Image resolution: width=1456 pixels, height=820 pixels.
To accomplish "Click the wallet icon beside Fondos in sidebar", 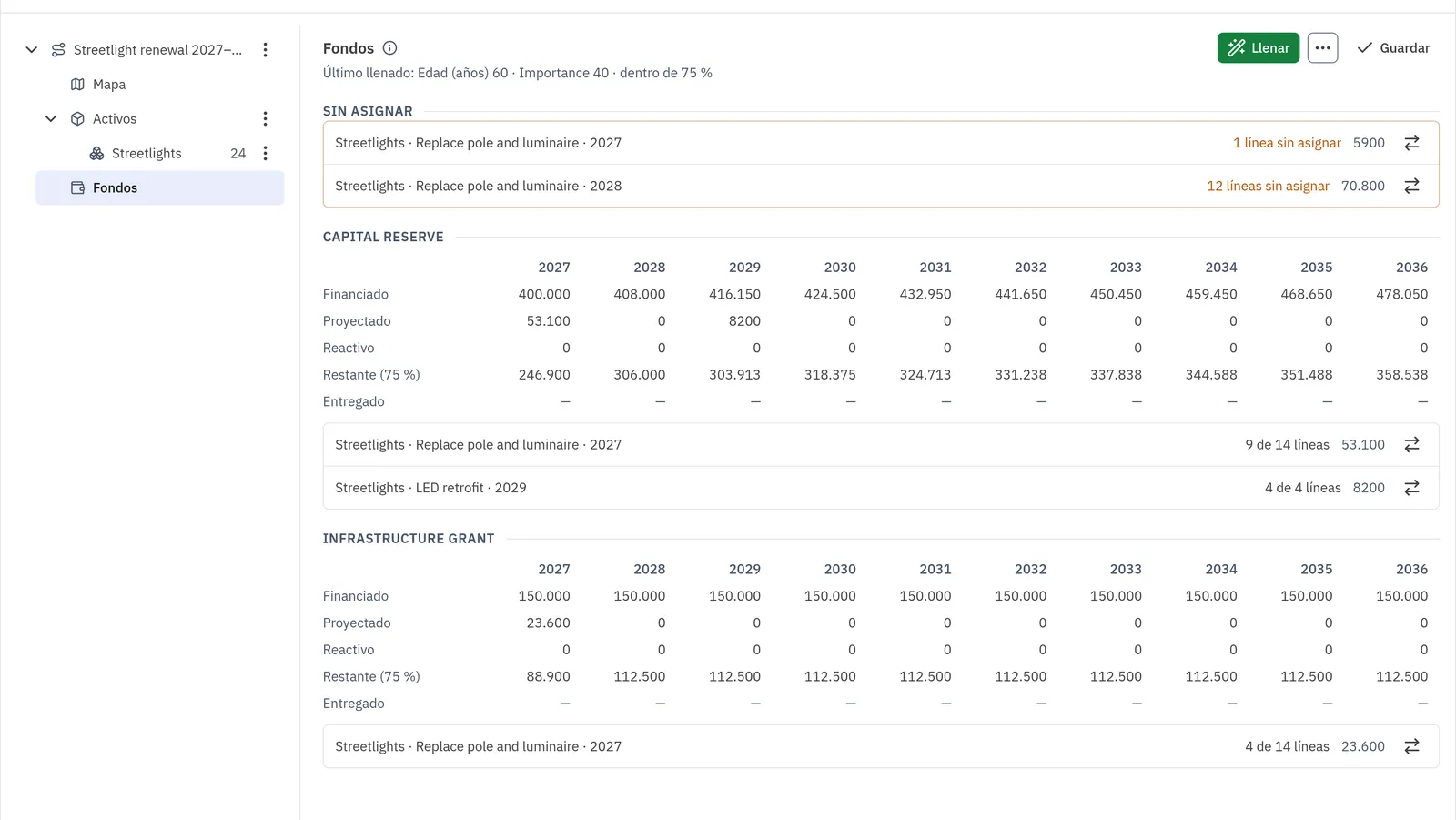I will (77, 188).
